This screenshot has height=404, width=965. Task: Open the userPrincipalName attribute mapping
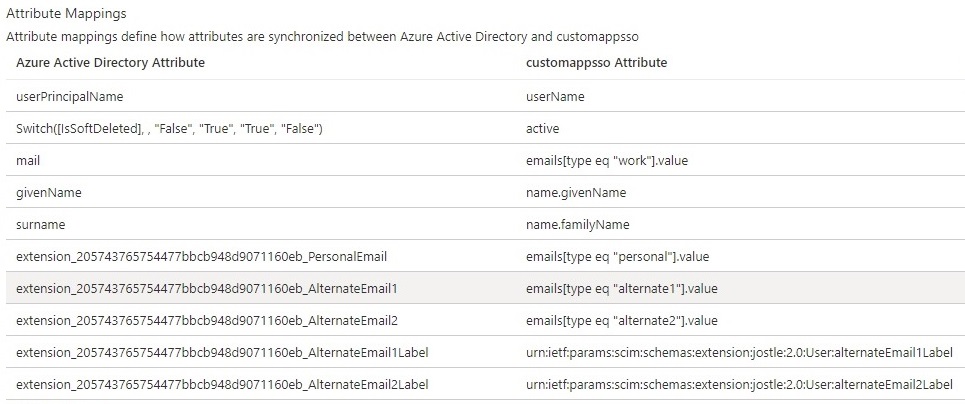[x=70, y=97]
